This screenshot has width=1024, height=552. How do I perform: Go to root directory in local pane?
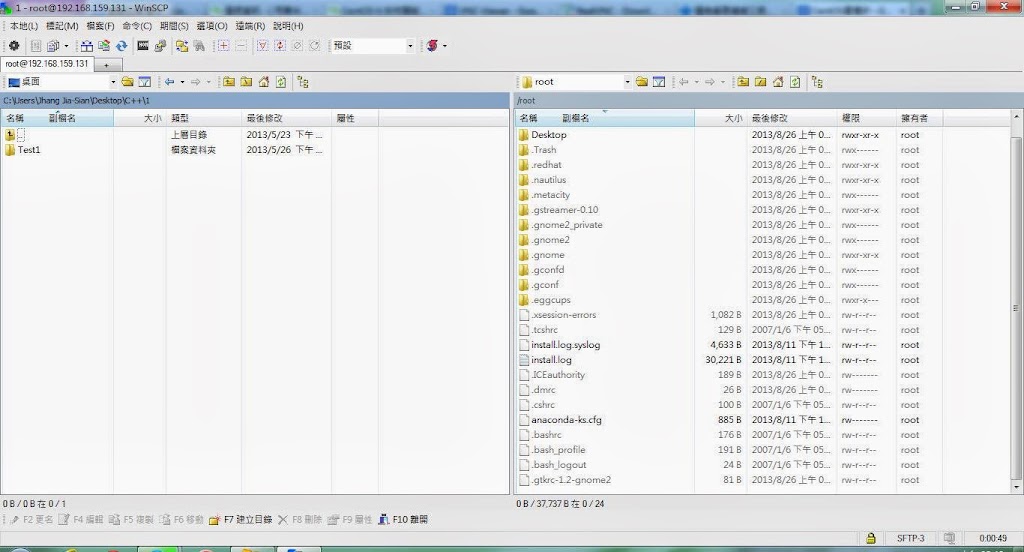pyautogui.click(x=246, y=82)
